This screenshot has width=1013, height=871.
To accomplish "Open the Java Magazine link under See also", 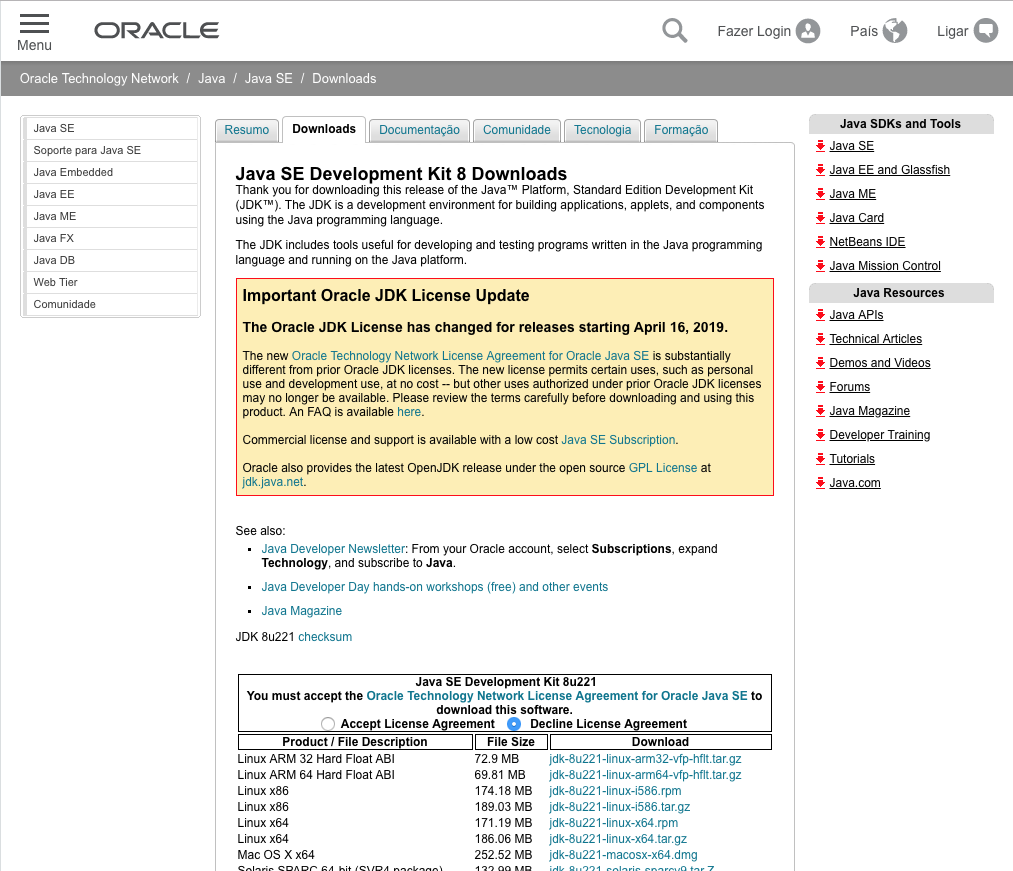I will [x=302, y=611].
